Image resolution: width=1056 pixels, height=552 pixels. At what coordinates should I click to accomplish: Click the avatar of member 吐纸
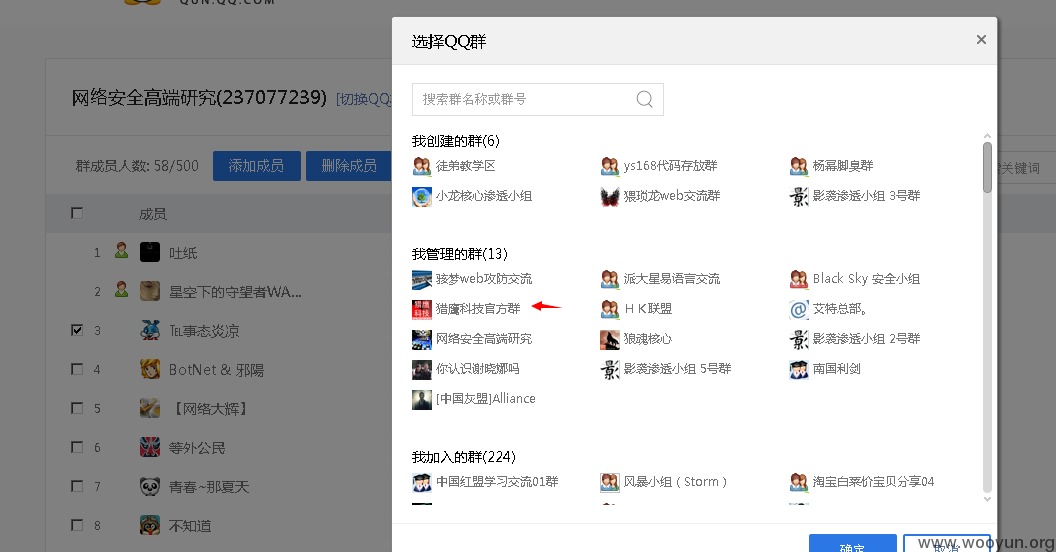pyautogui.click(x=150, y=252)
